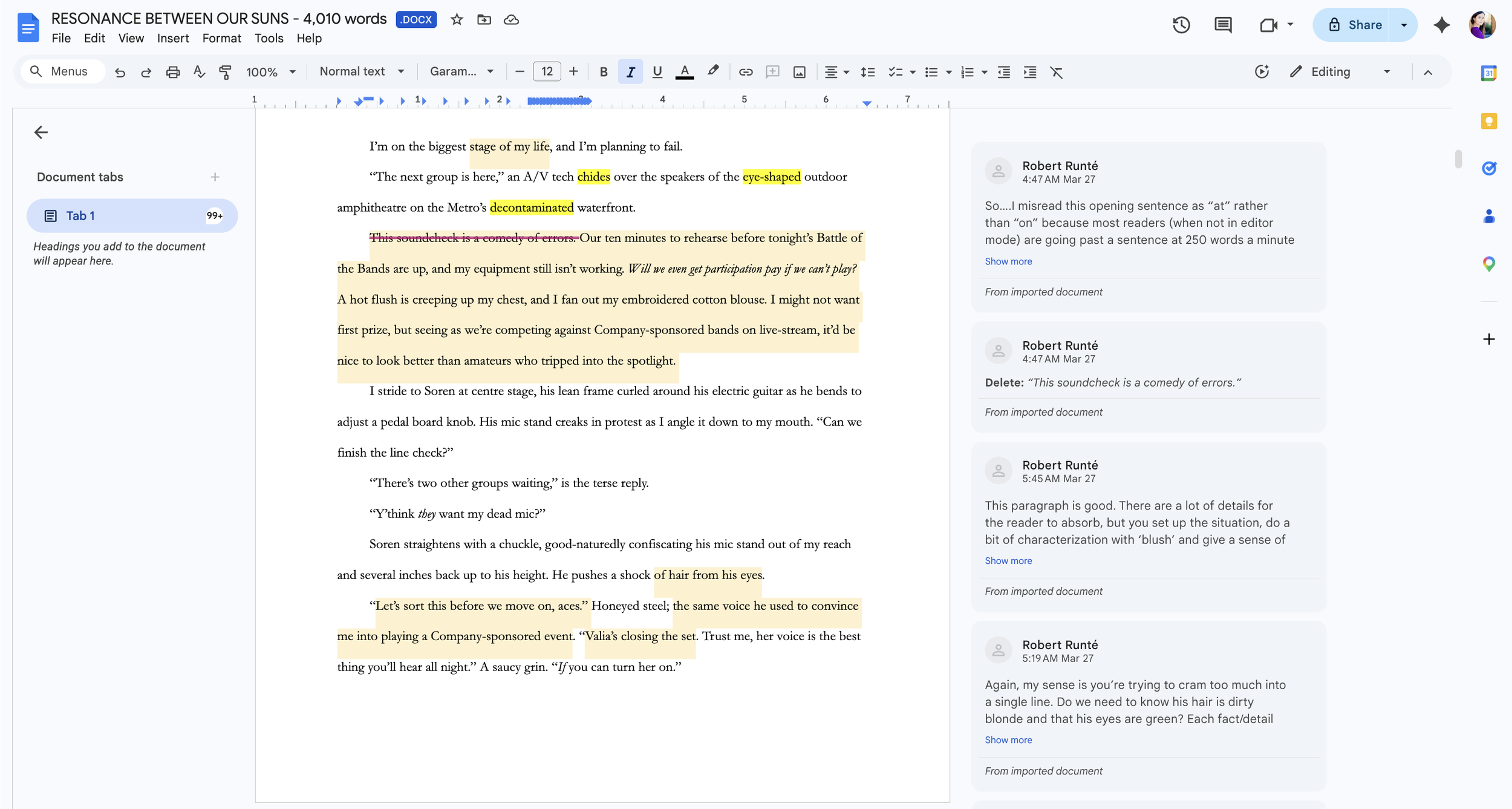Open numbered list options dropdown arrow
1512x809 pixels.
[x=985, y=72]
